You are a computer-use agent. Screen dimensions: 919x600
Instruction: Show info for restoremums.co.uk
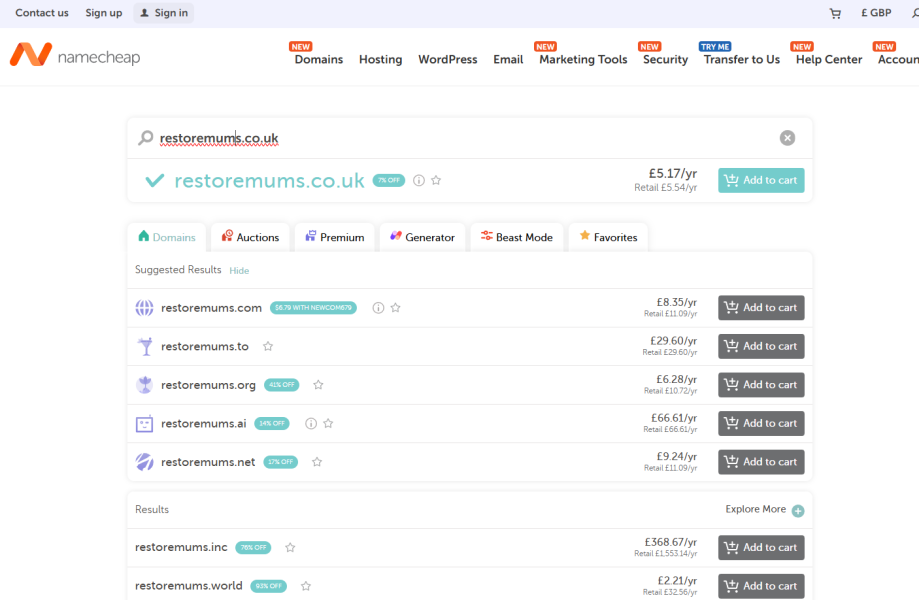pos(418,180)
